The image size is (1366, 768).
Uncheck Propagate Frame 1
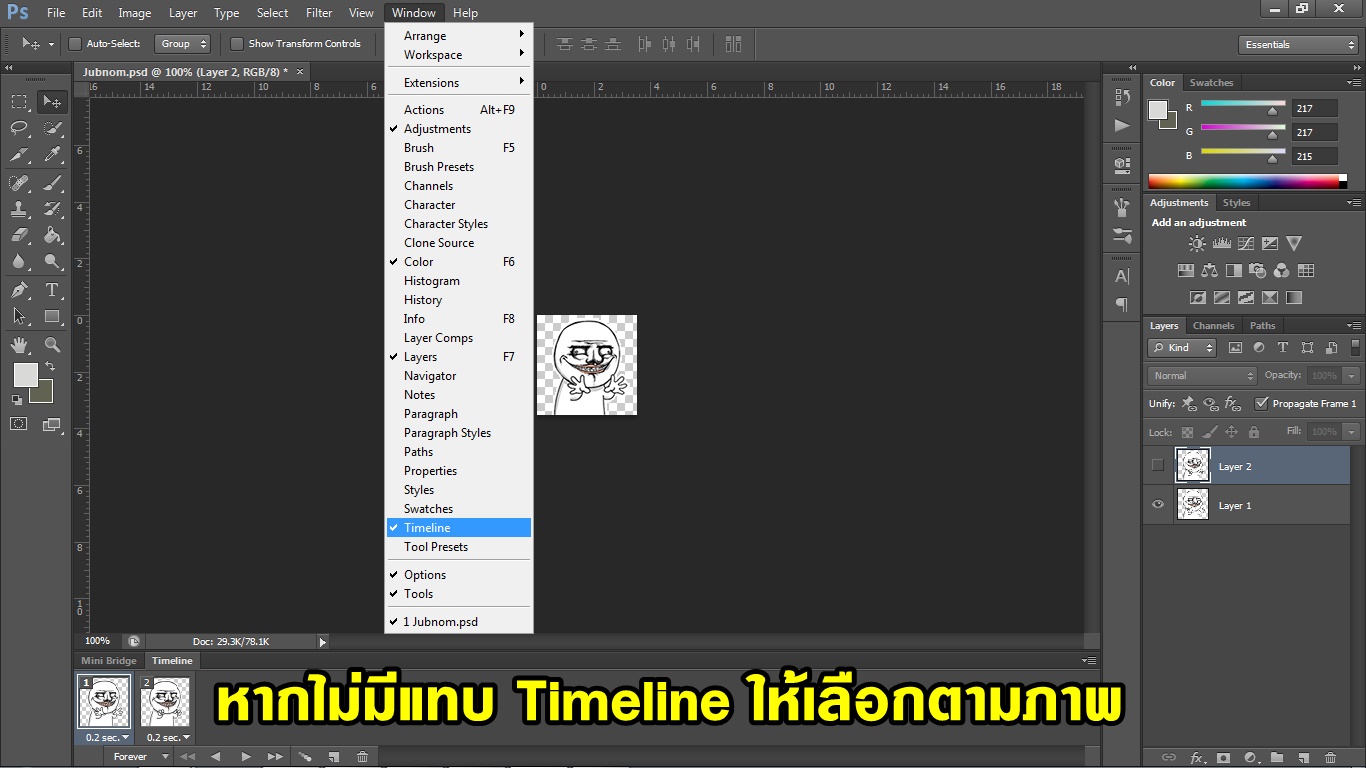1262,403
